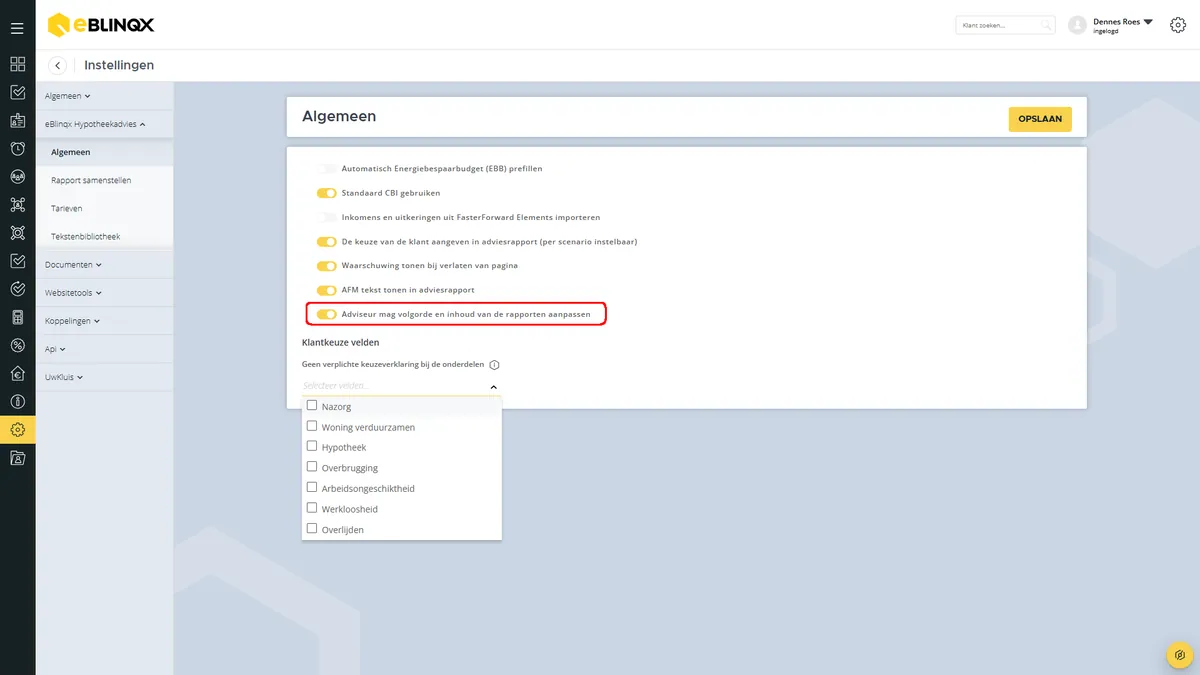Screen dimensions: 1200x675
Task: Toggle De keuze van de klant aangeven
Action: pos(326,242)
